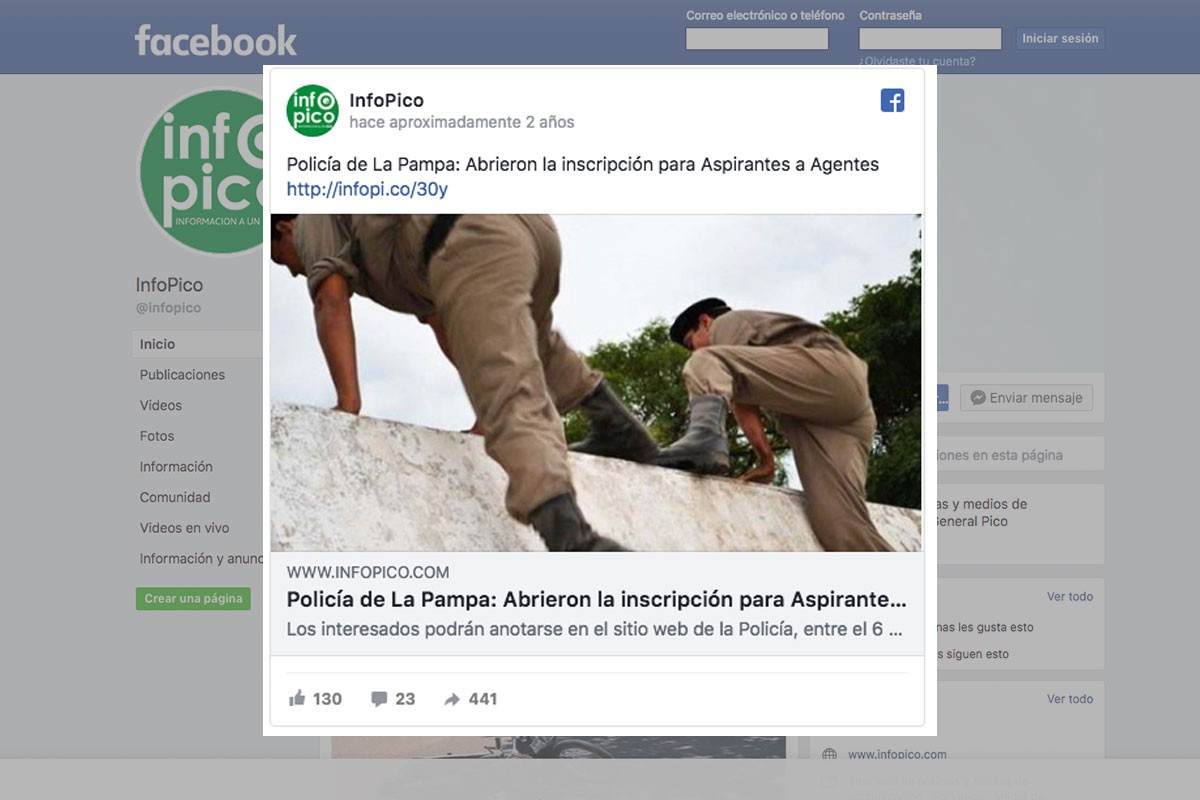The image size is (1200, 800).
Task: Open the www.infopico.com website link
Action: [897, 755]
